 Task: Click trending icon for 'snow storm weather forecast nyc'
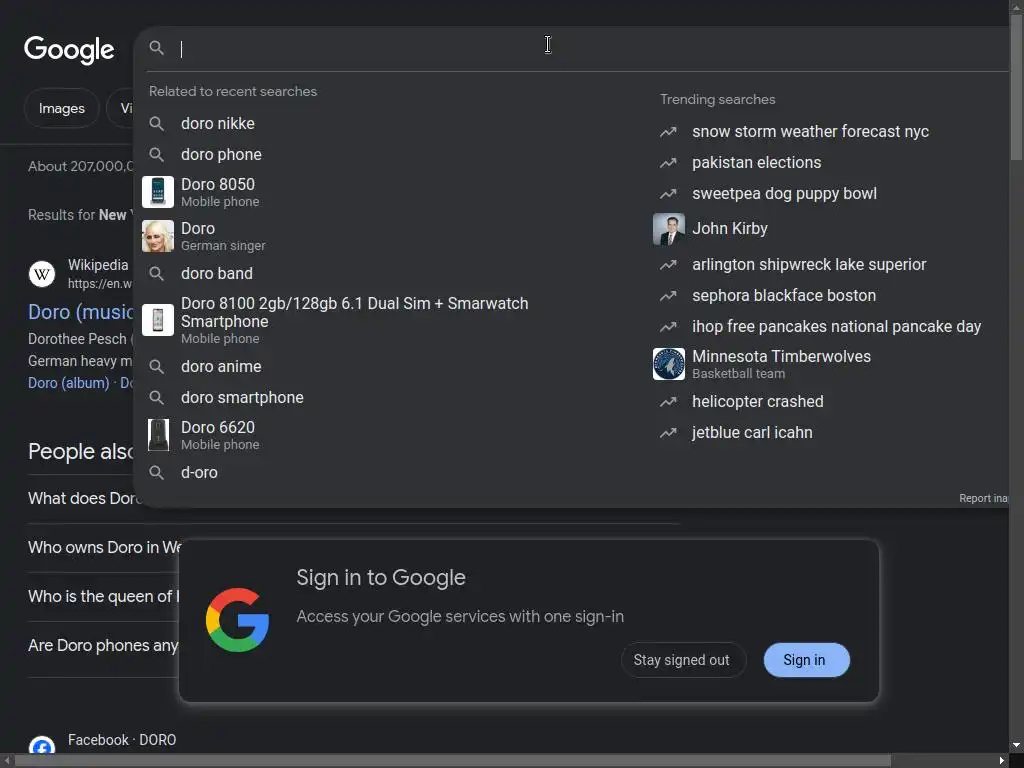668,132
